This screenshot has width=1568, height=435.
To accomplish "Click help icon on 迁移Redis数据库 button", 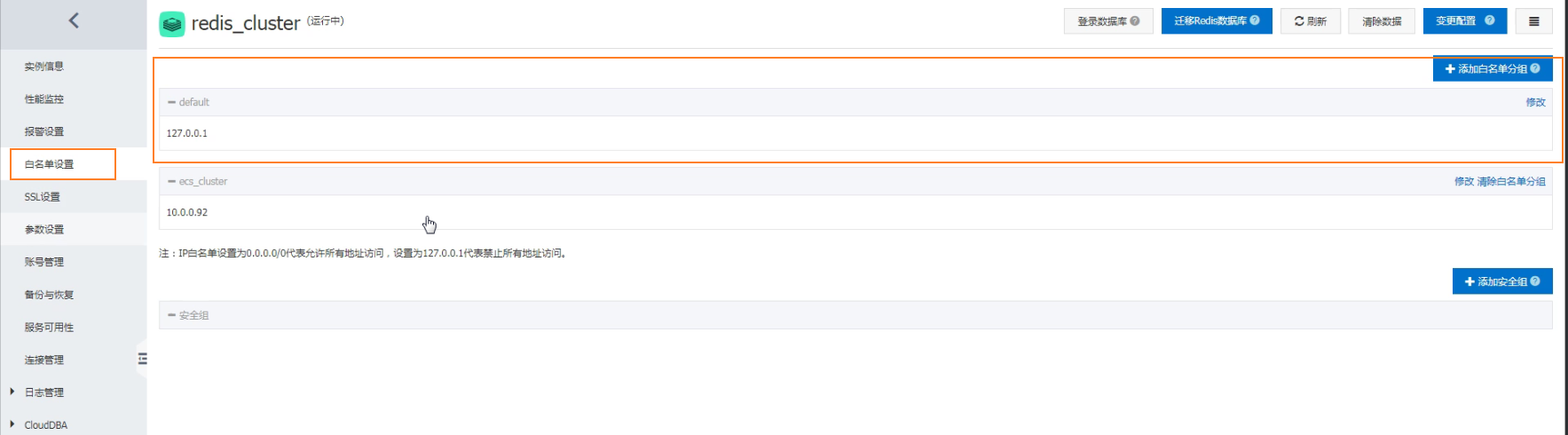I will pos(1255,20).
